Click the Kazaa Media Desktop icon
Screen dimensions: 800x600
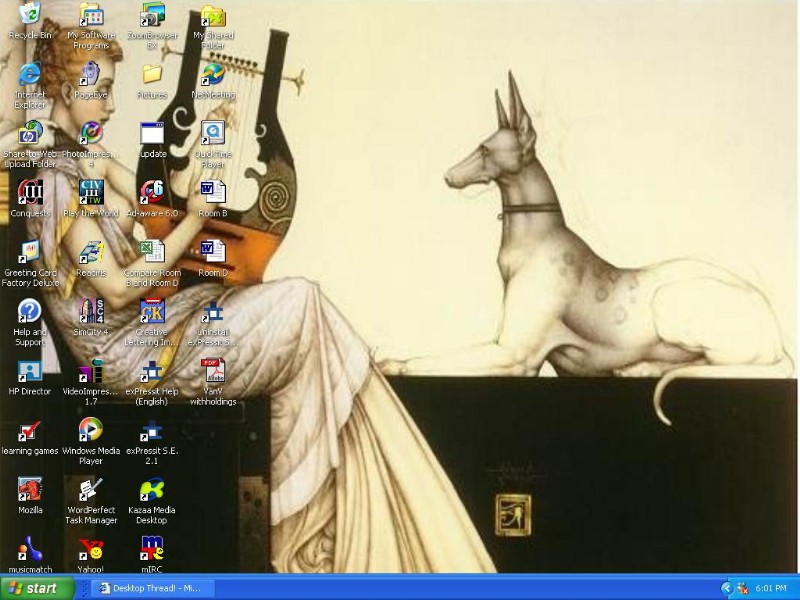coord(152,490)
